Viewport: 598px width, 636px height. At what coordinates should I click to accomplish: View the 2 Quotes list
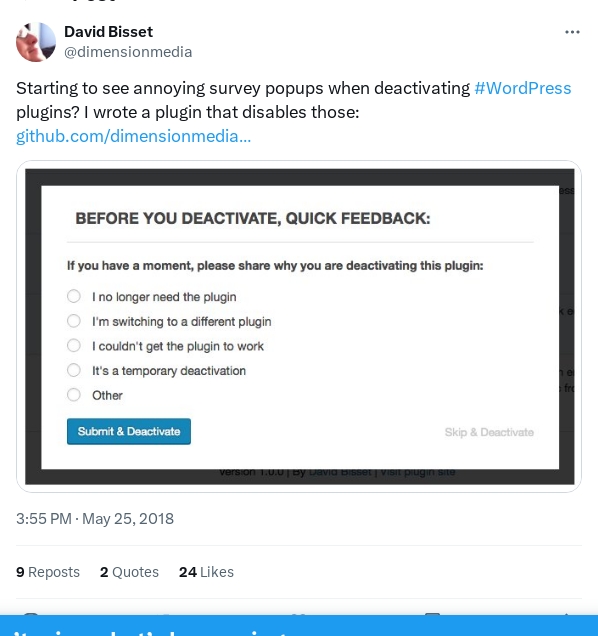(129, 572)
